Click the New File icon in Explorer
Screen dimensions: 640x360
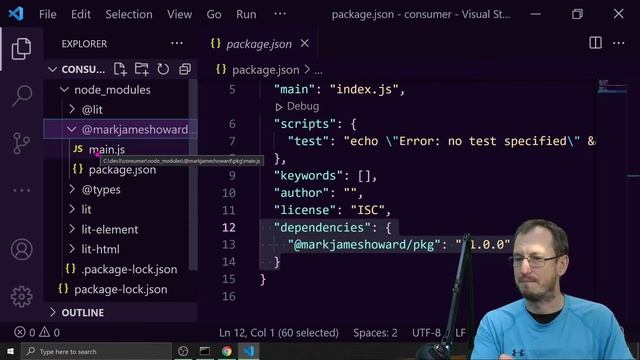pos(120,69)
